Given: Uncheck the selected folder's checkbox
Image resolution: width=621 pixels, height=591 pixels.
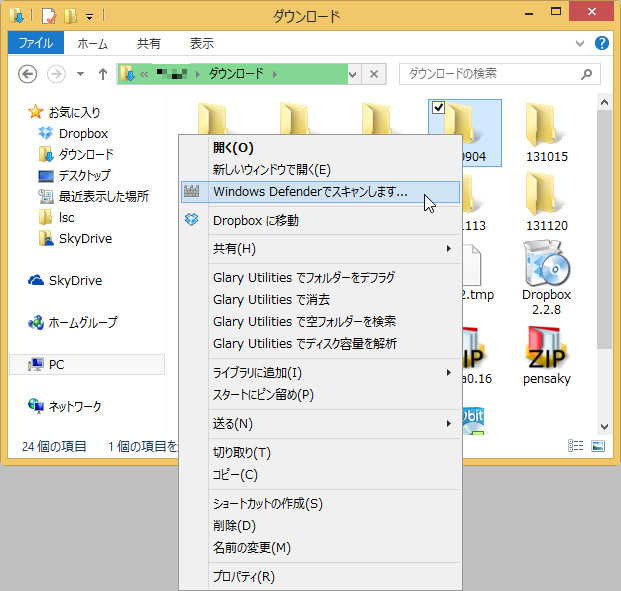Looking at the screenshot, I should 438,107.
